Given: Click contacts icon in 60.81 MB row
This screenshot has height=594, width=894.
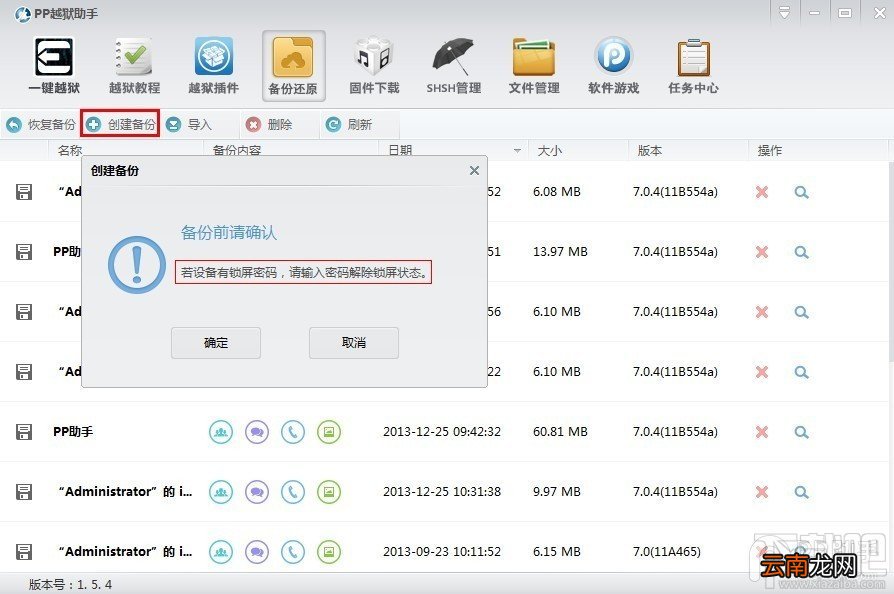Looking at the screenshot, I should click(221, 432).
